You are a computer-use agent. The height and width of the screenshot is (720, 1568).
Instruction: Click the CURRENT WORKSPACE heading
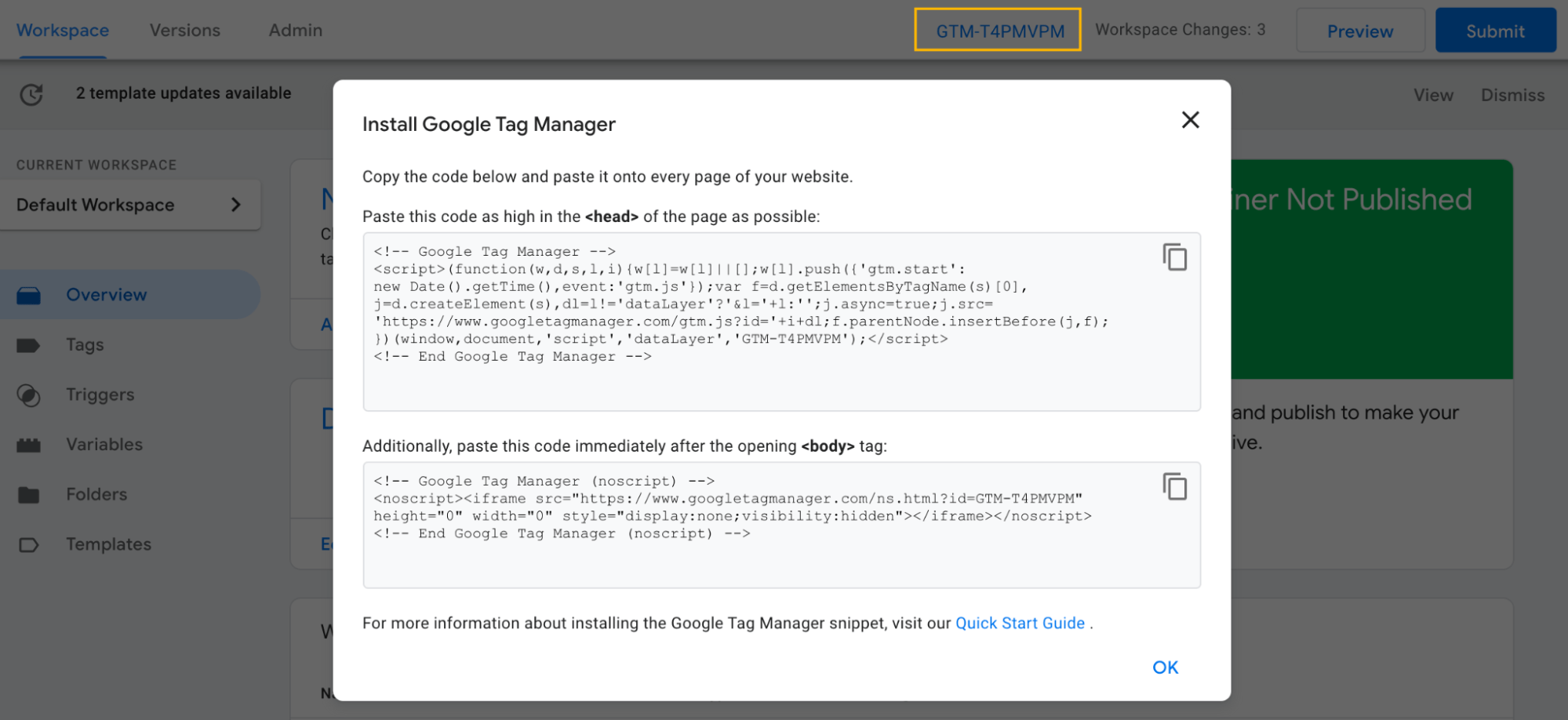point(96,165)
